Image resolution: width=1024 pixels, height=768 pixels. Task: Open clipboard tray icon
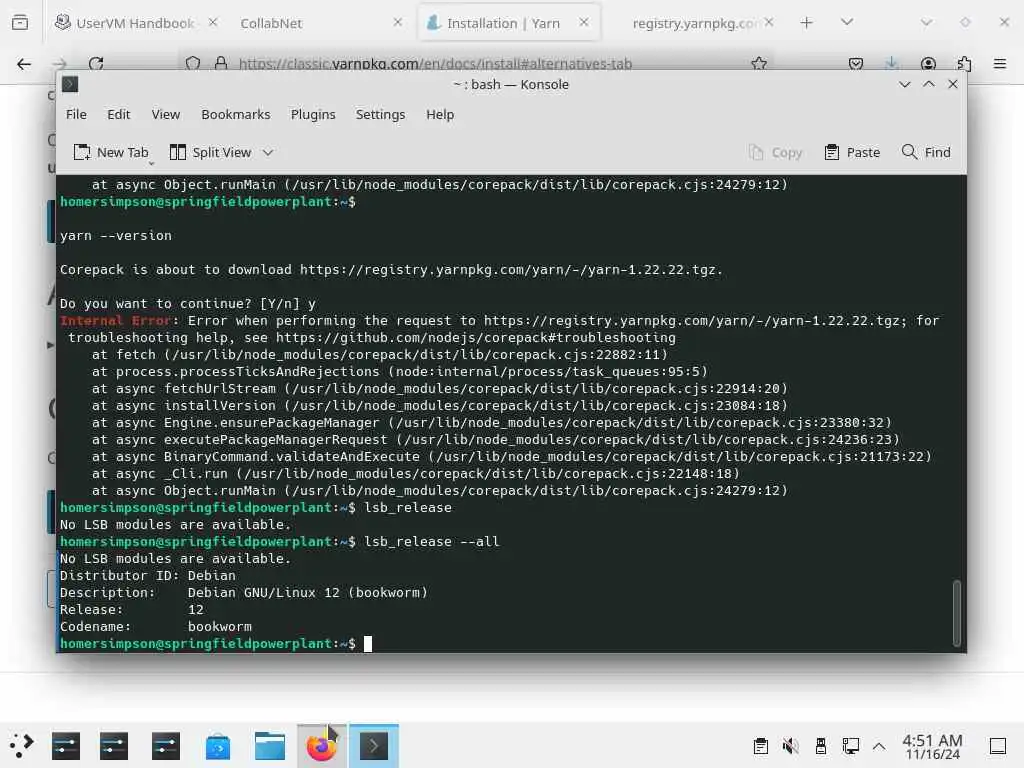tap(760, 746)
